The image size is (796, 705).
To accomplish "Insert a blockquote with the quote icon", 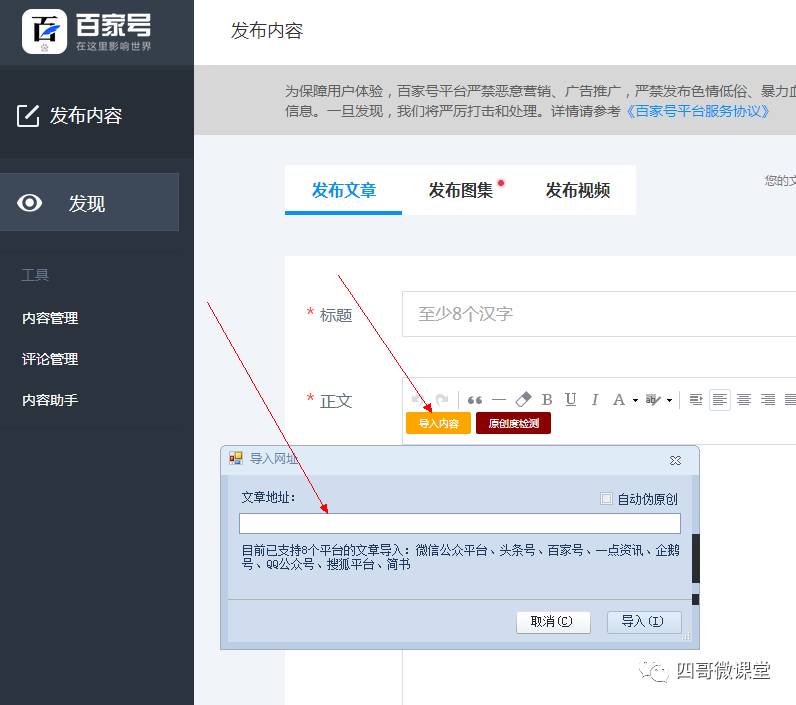I will [x=475, y=400].
